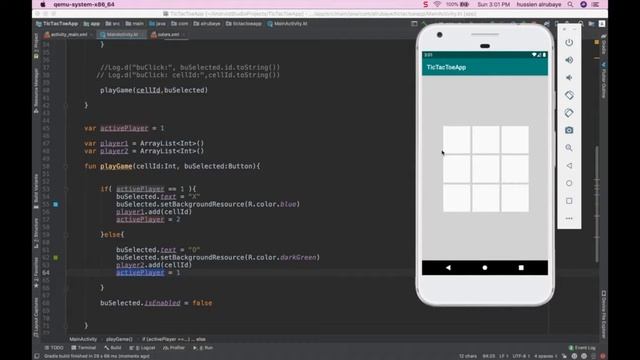Click qemu-system-x86_64 menu bar item
The image size is (640, 360).
click(84, 4)
